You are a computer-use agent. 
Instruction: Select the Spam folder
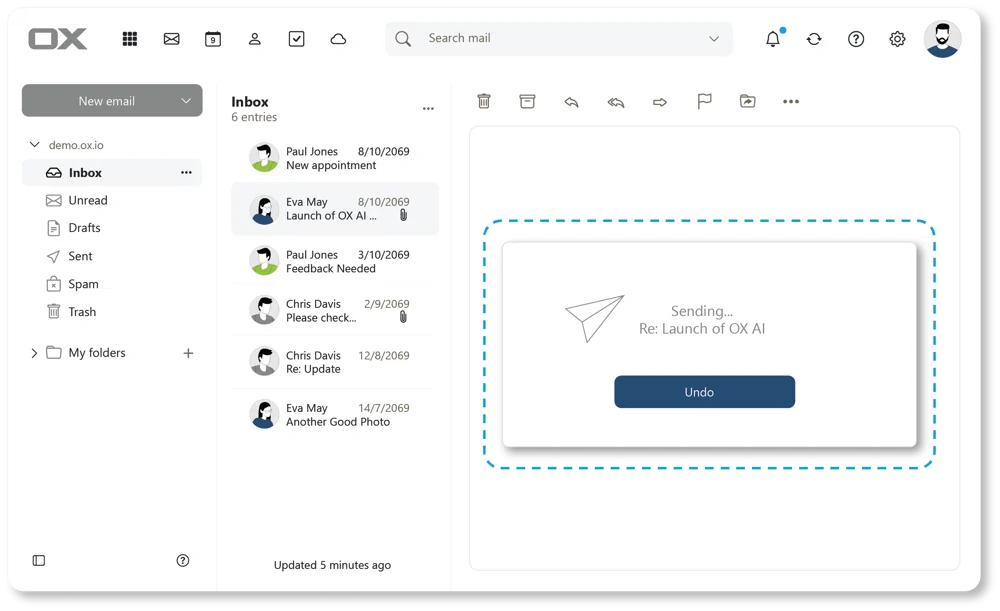pos(83,284)
